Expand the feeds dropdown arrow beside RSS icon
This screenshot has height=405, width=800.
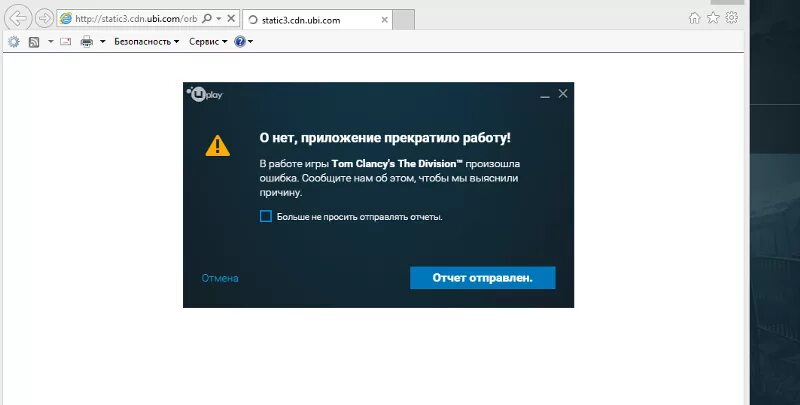(51, 42)
